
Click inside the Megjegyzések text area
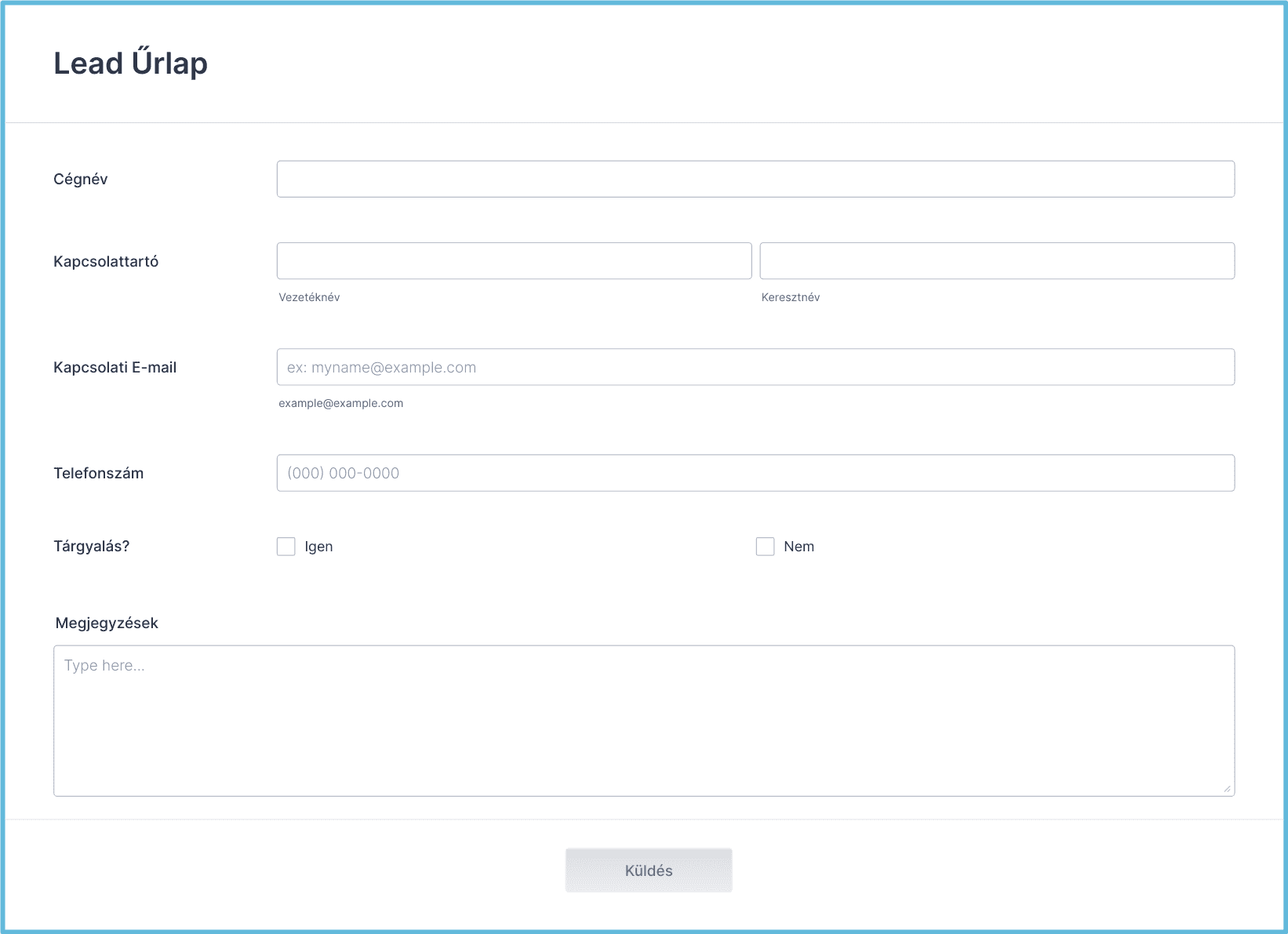coord(643,720)
